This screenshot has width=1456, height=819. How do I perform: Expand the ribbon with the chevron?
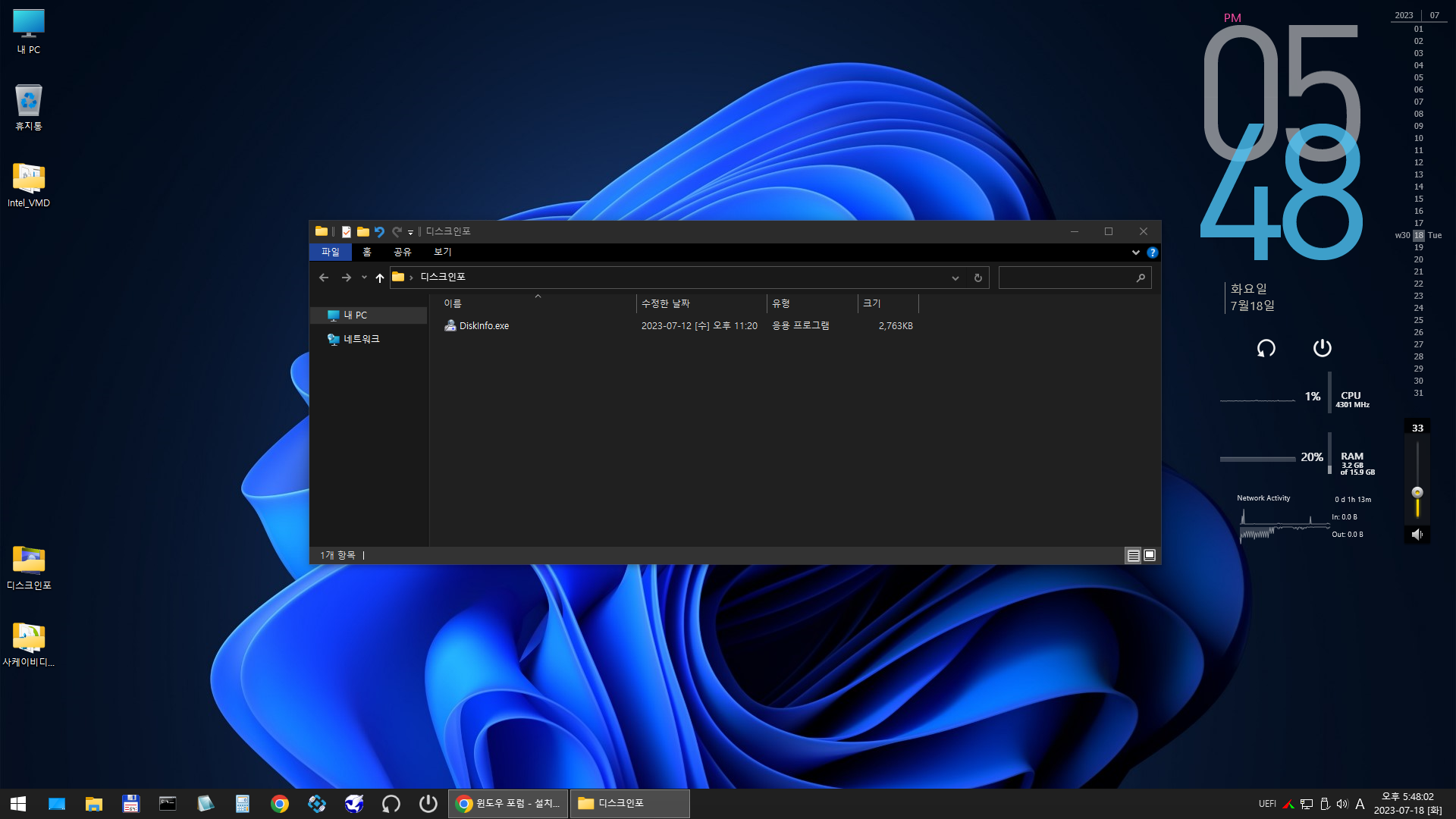(x=1135, y=253)
